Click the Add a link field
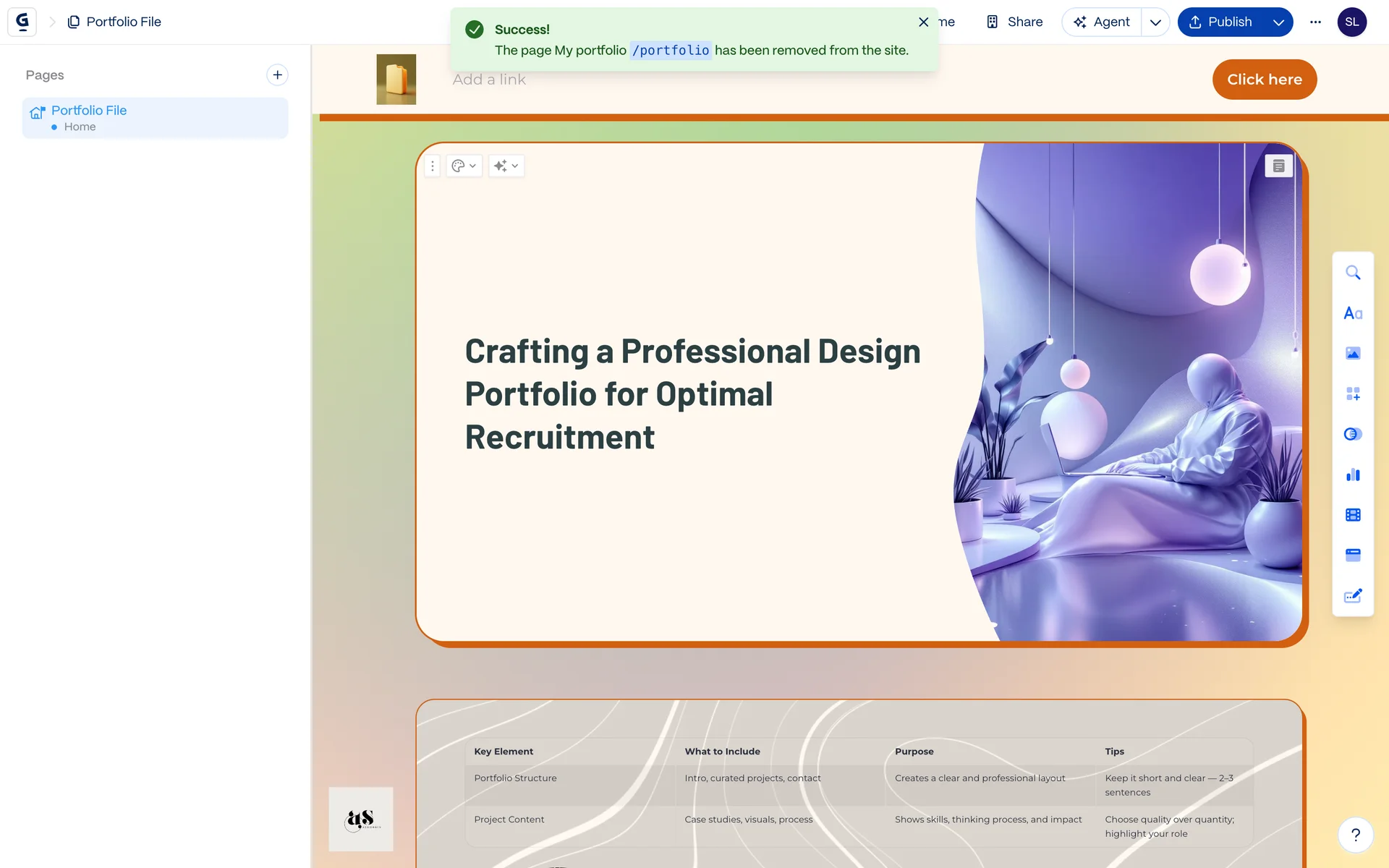This screenshot has height=868, width=1389. pos(489,80)
